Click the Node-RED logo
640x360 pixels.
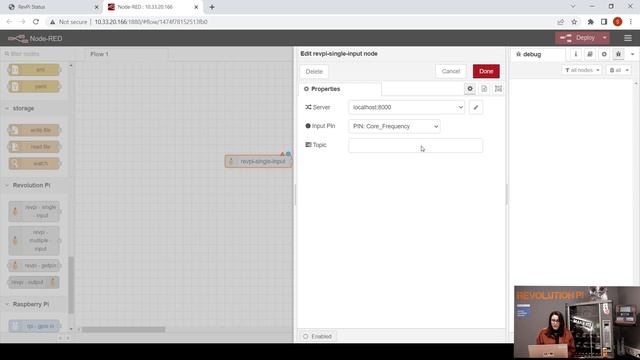pos(35,38)
